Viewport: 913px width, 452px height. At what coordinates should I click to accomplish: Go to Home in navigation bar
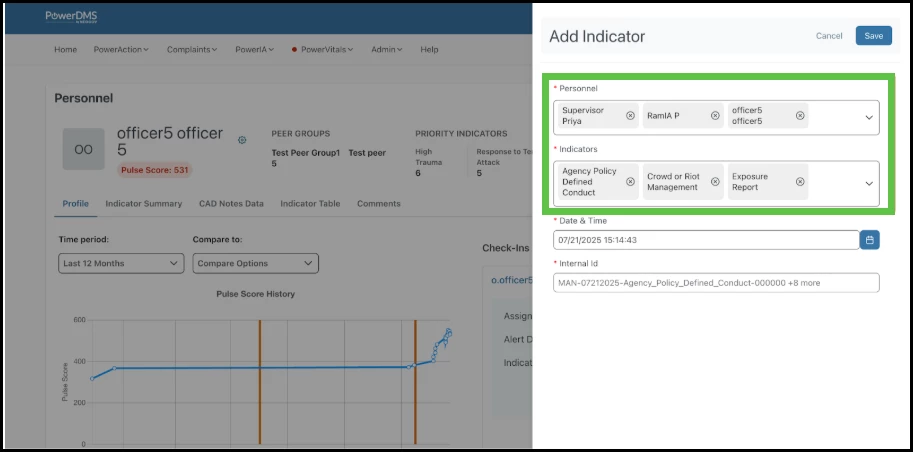tap(66, 50)
